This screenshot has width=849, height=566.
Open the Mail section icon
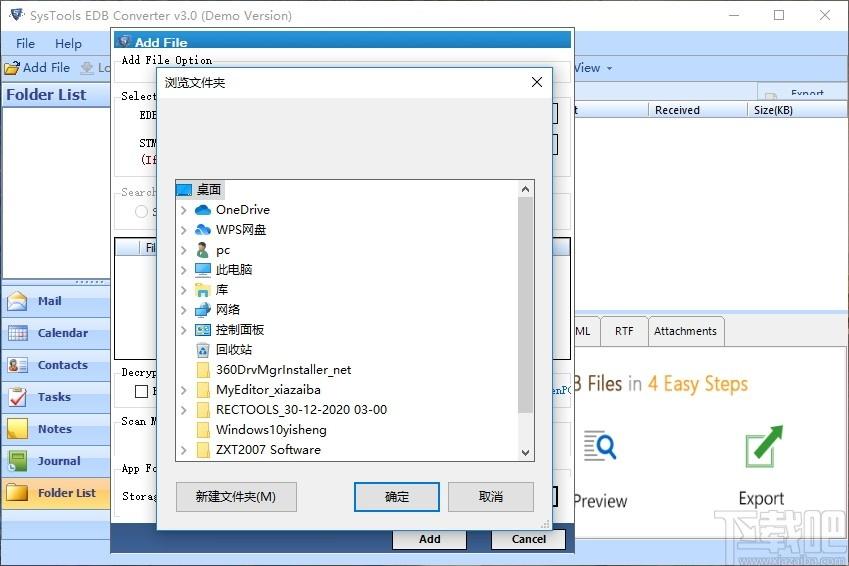pyautogui.click(x=17, y=301)
